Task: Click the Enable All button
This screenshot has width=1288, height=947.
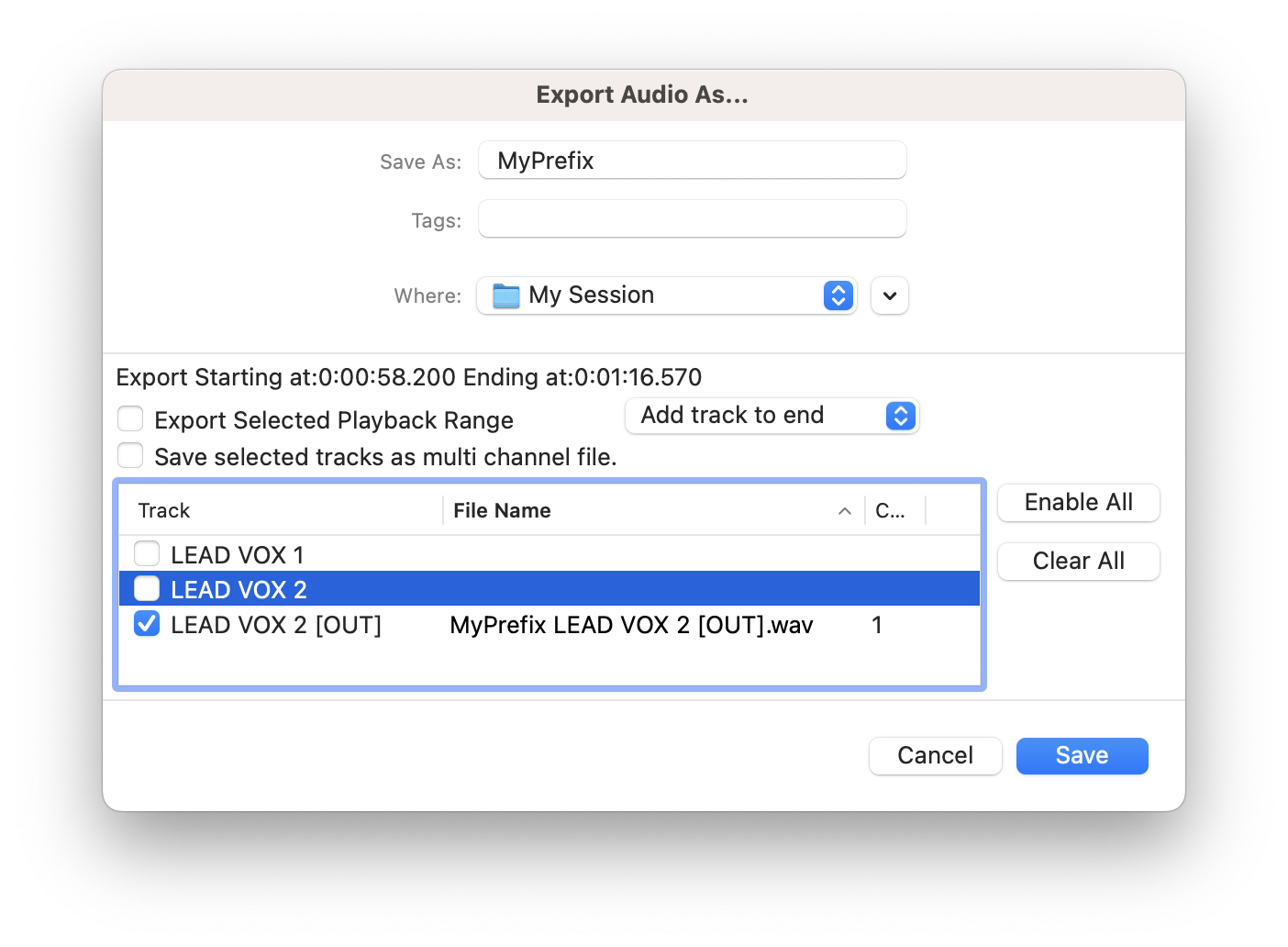Action: click(1078, 503)
